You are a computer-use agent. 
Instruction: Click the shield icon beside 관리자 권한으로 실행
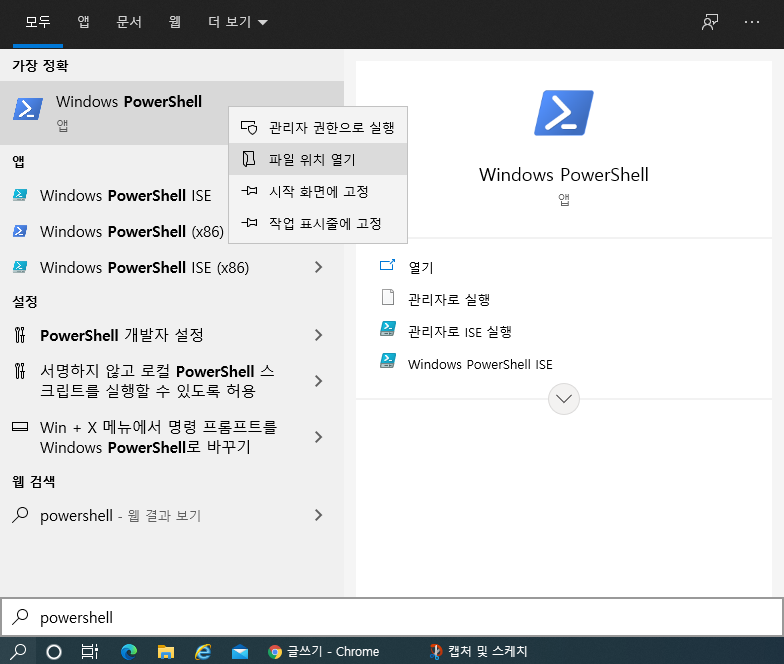click(249, 128)
